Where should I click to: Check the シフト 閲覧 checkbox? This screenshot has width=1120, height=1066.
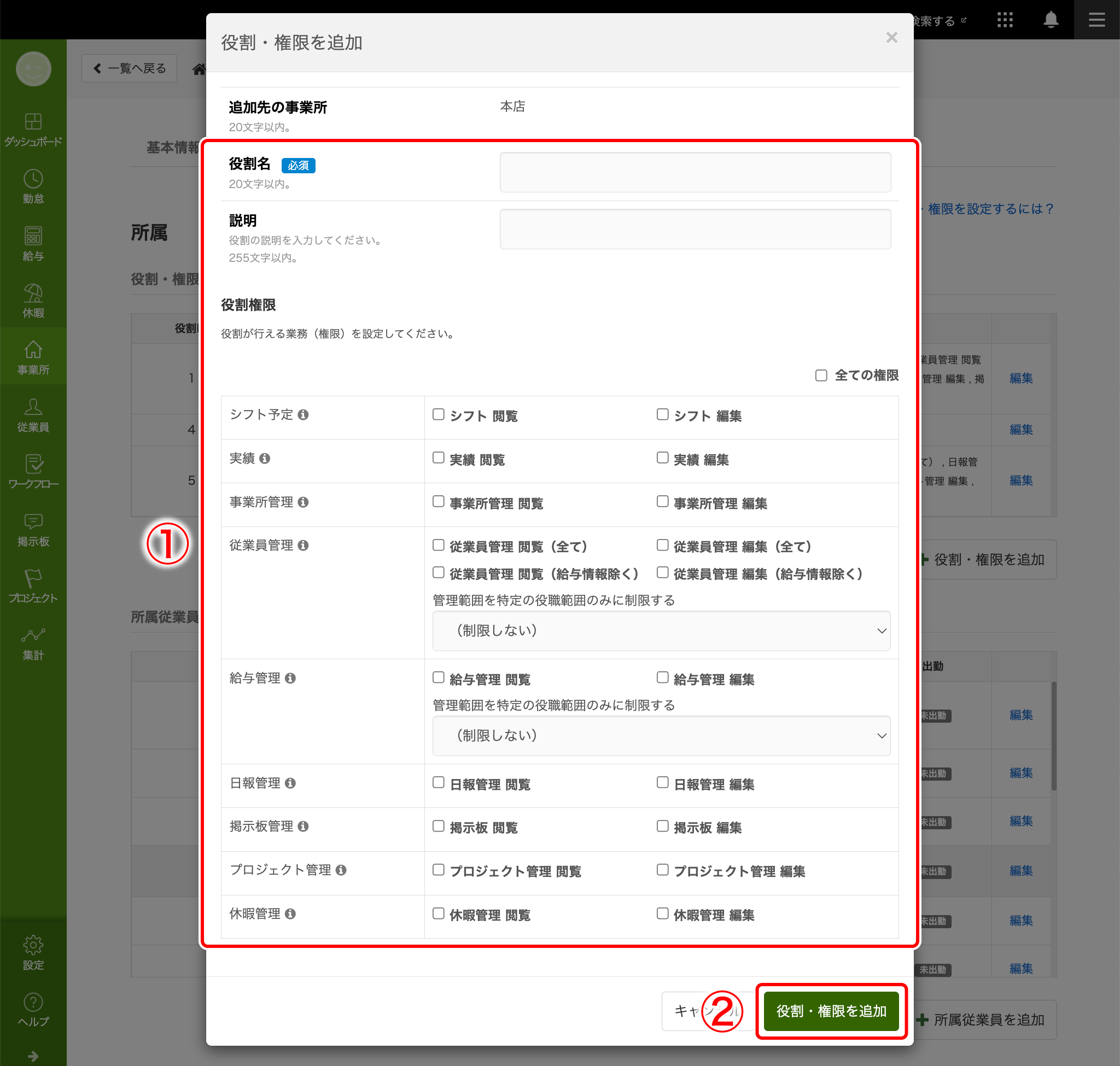point(439,415)
